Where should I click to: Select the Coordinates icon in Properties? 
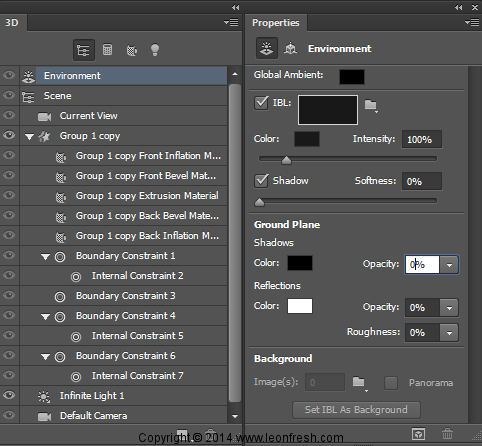tap(290, 49)
